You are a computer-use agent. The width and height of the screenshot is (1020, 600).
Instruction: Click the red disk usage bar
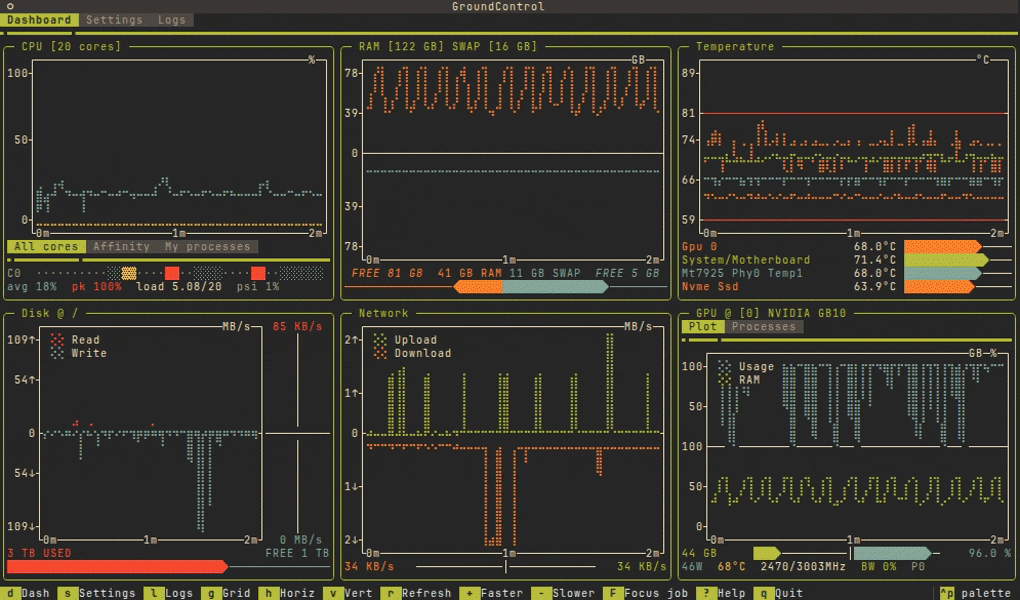pos(118,567)
